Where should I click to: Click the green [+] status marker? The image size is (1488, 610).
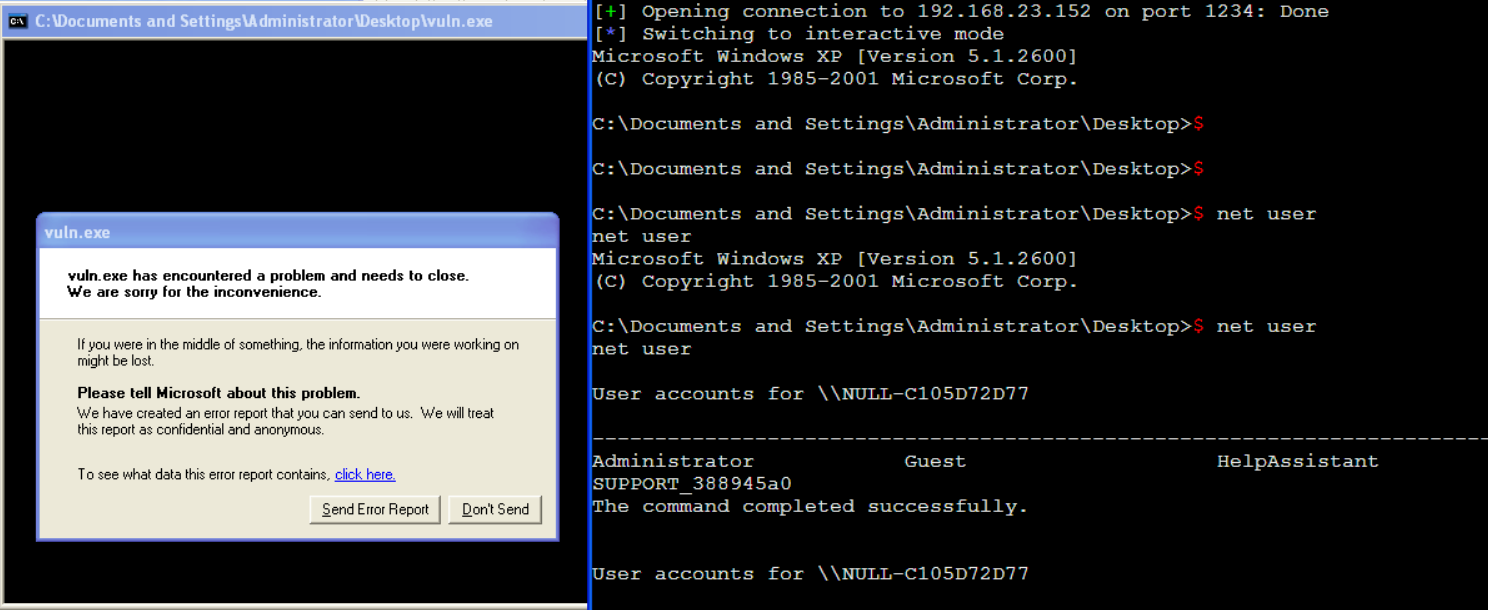[x=609, y=12]
